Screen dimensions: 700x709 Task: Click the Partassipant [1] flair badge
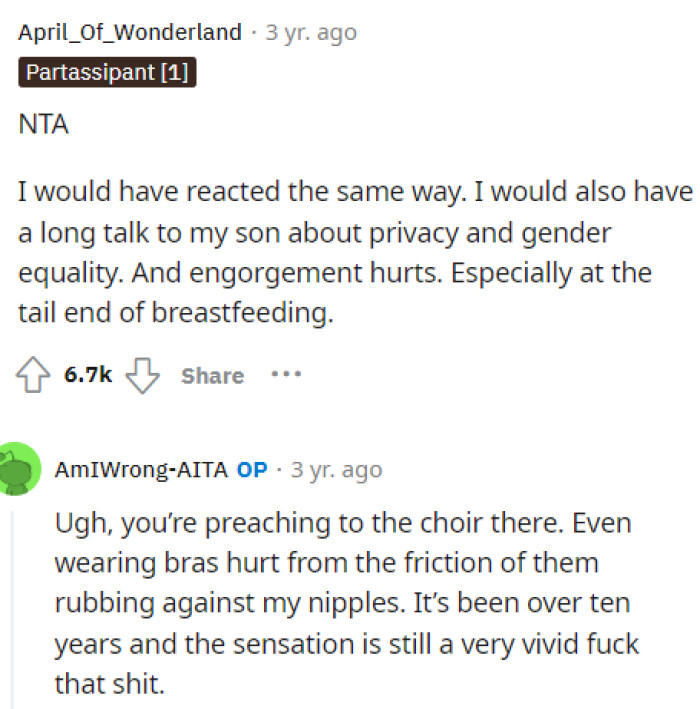coord(107,73)
